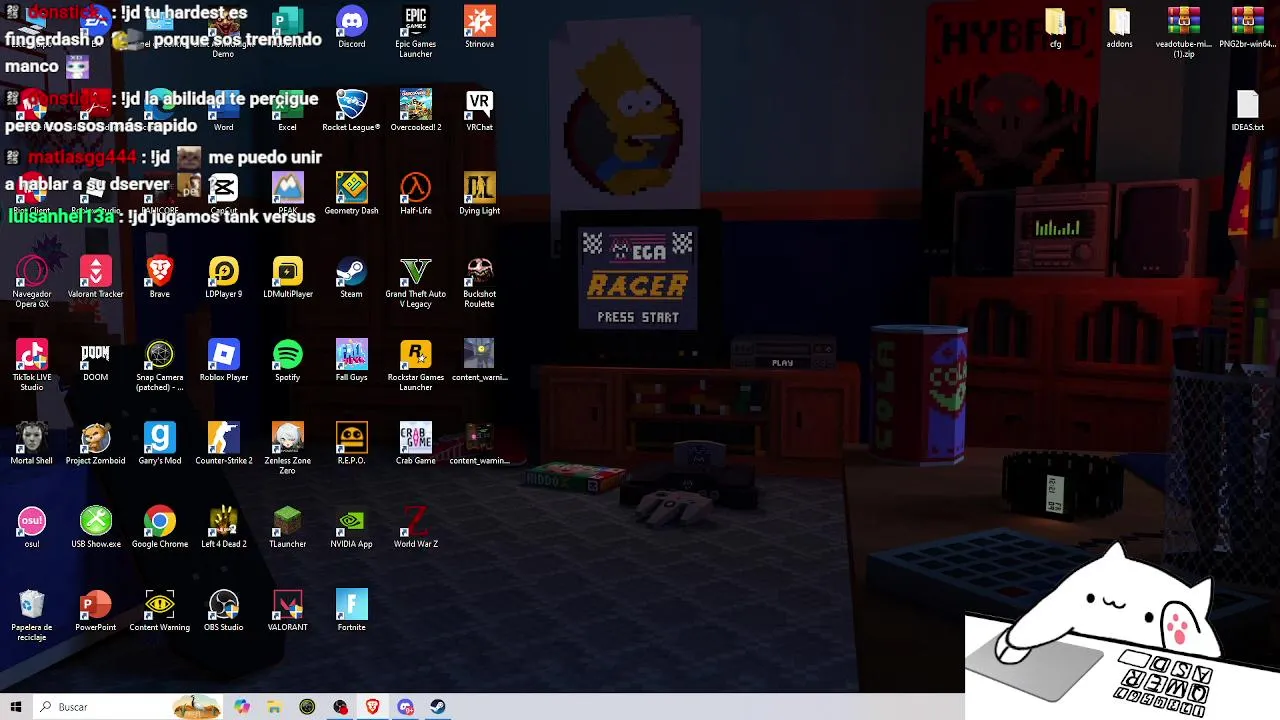Open the Windows Start menu
The width and height of the screenshot is (1280, 720).
(16, 707)
